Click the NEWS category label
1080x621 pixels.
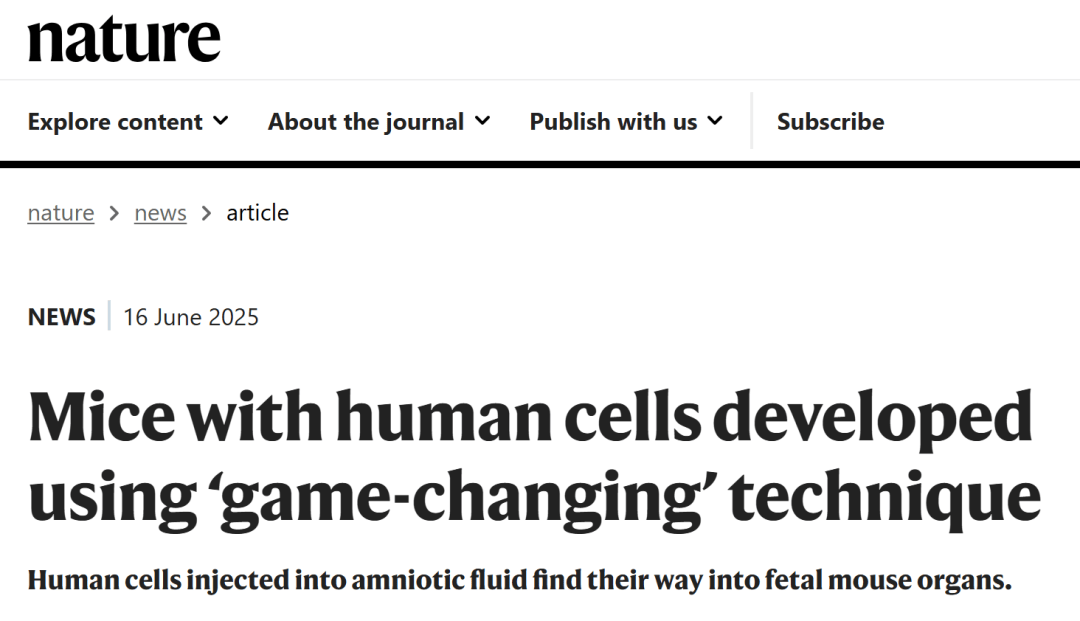point(62,317)
